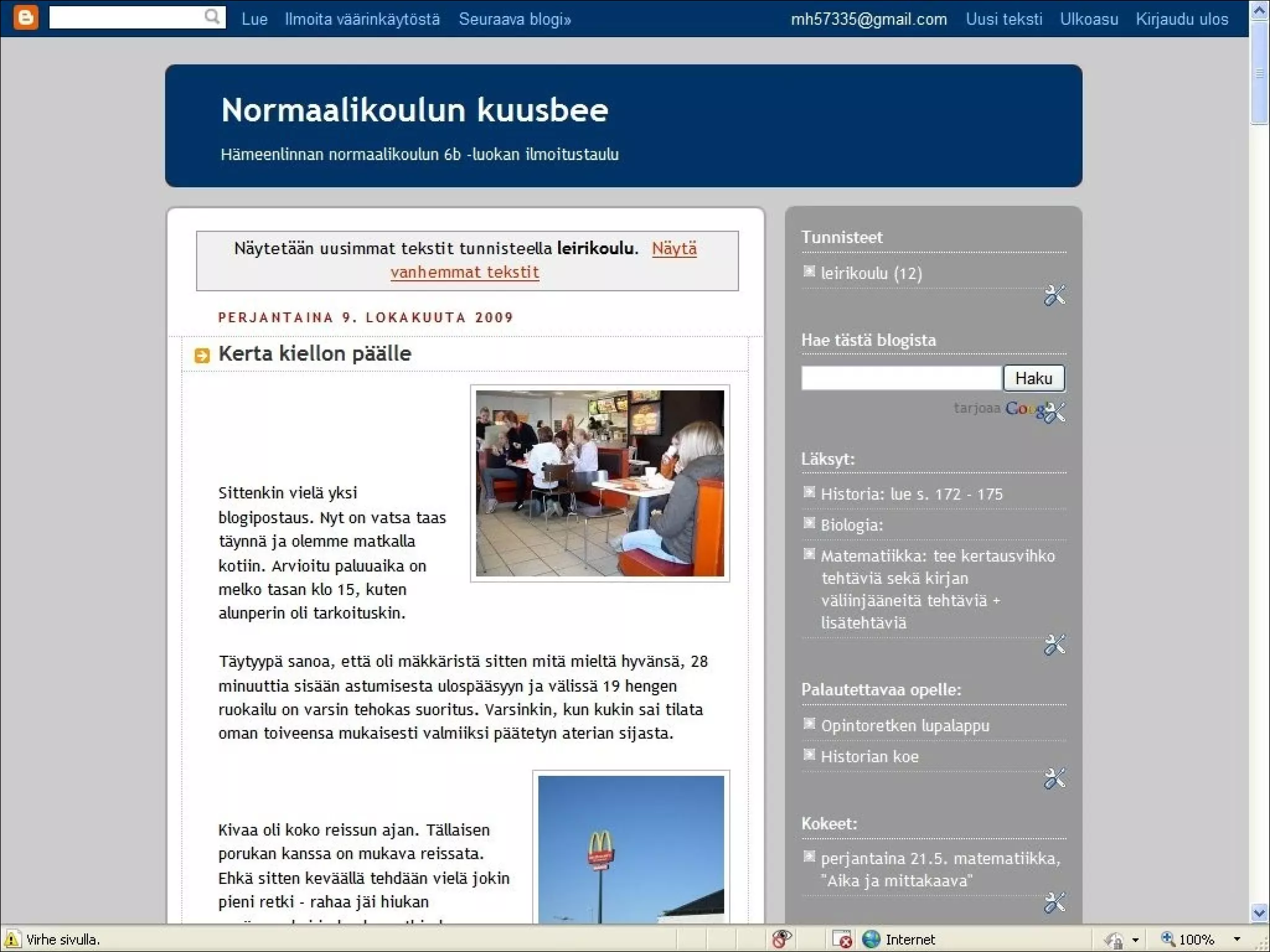Open Ulkoasu in the navbar
The width and height of the screenshot is (1270, 952).
point(1088,19)
